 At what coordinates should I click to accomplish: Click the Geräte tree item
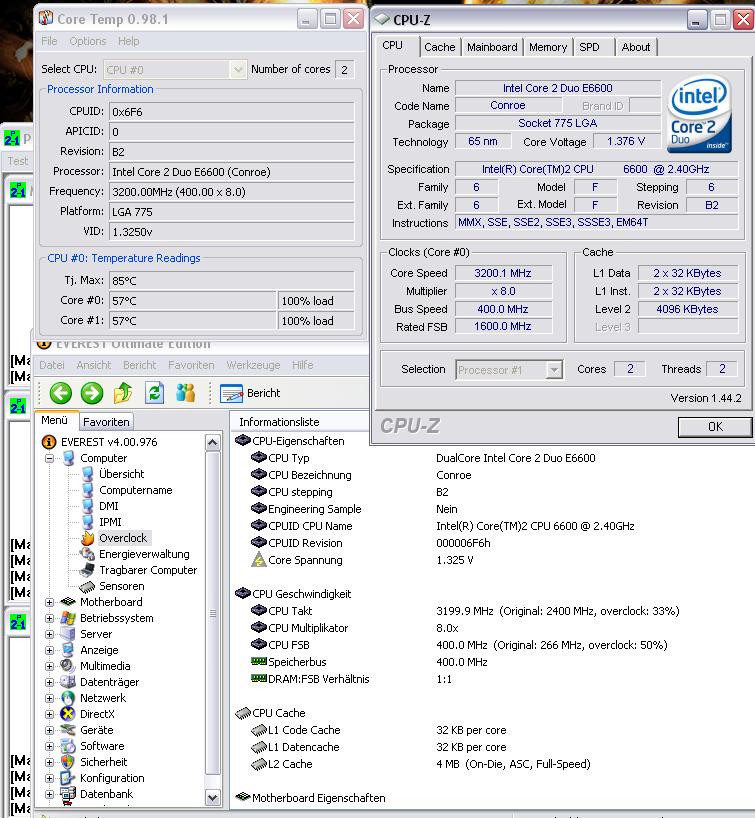97,730
